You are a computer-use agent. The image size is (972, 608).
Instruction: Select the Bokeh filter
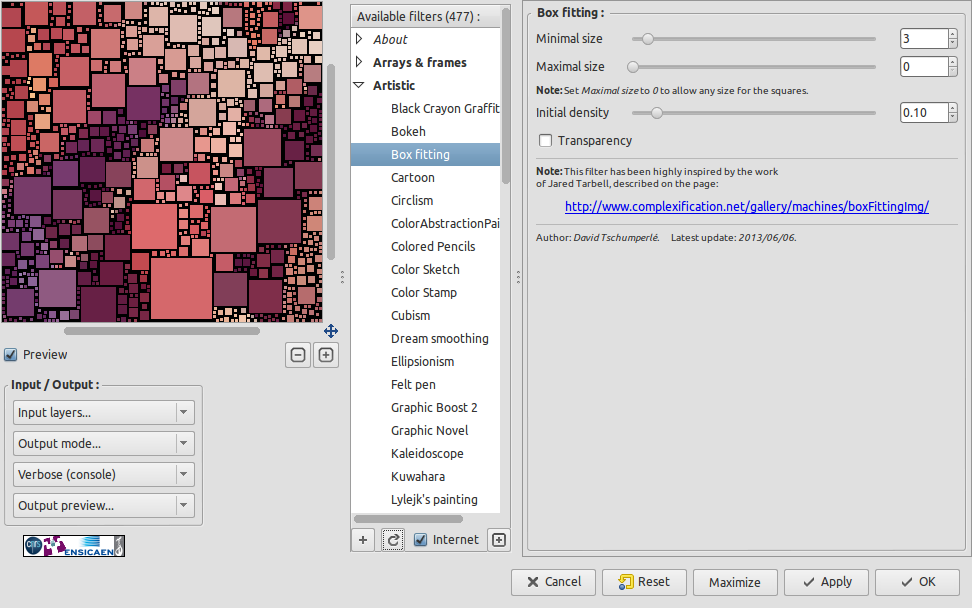tap(425, 131)
